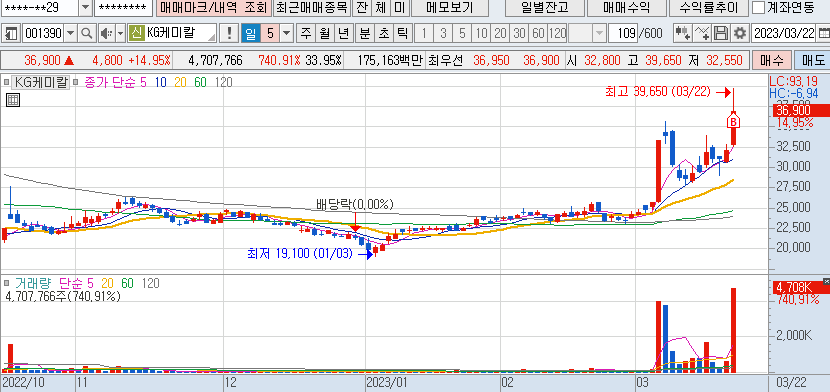Click the candle count field 109
Screen dimensions: 830x392
[624, 33]
